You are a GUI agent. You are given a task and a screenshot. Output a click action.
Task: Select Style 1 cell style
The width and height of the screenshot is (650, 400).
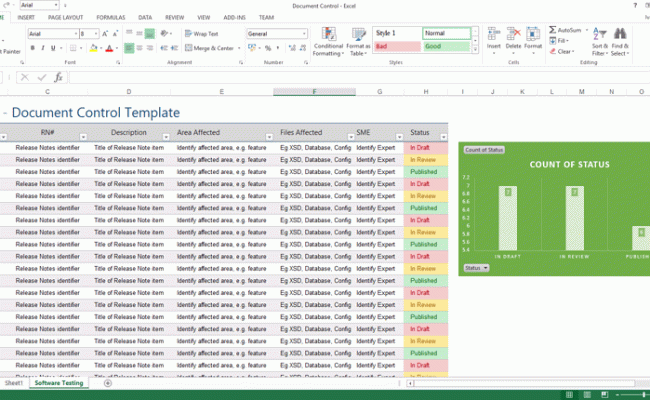(x=397, y=33)
